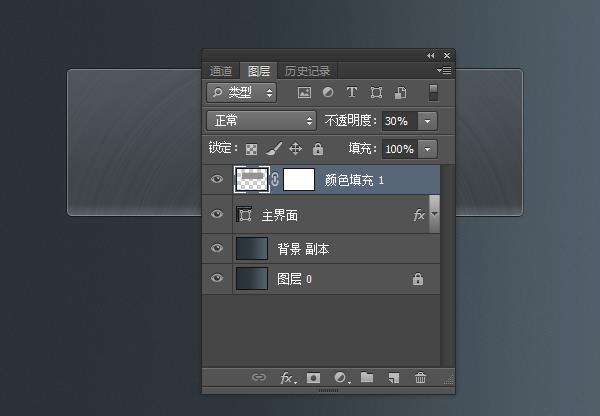This screenshot has height=416, width=600.
Task: Select the 颜色填充 1 color thumbnail
Action: click(x=252, y=179)
